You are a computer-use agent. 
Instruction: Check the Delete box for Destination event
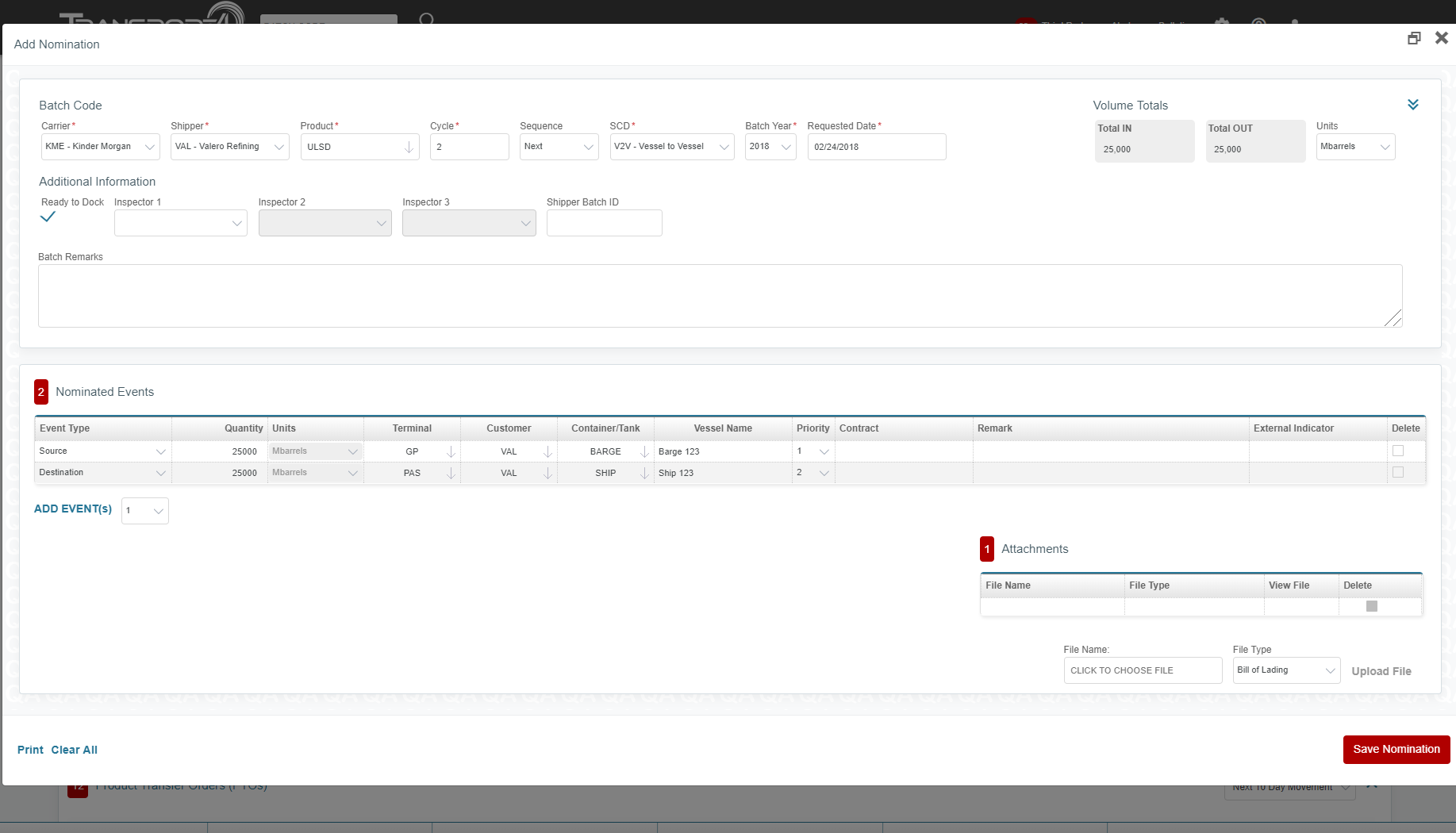tap(1397, 472)
